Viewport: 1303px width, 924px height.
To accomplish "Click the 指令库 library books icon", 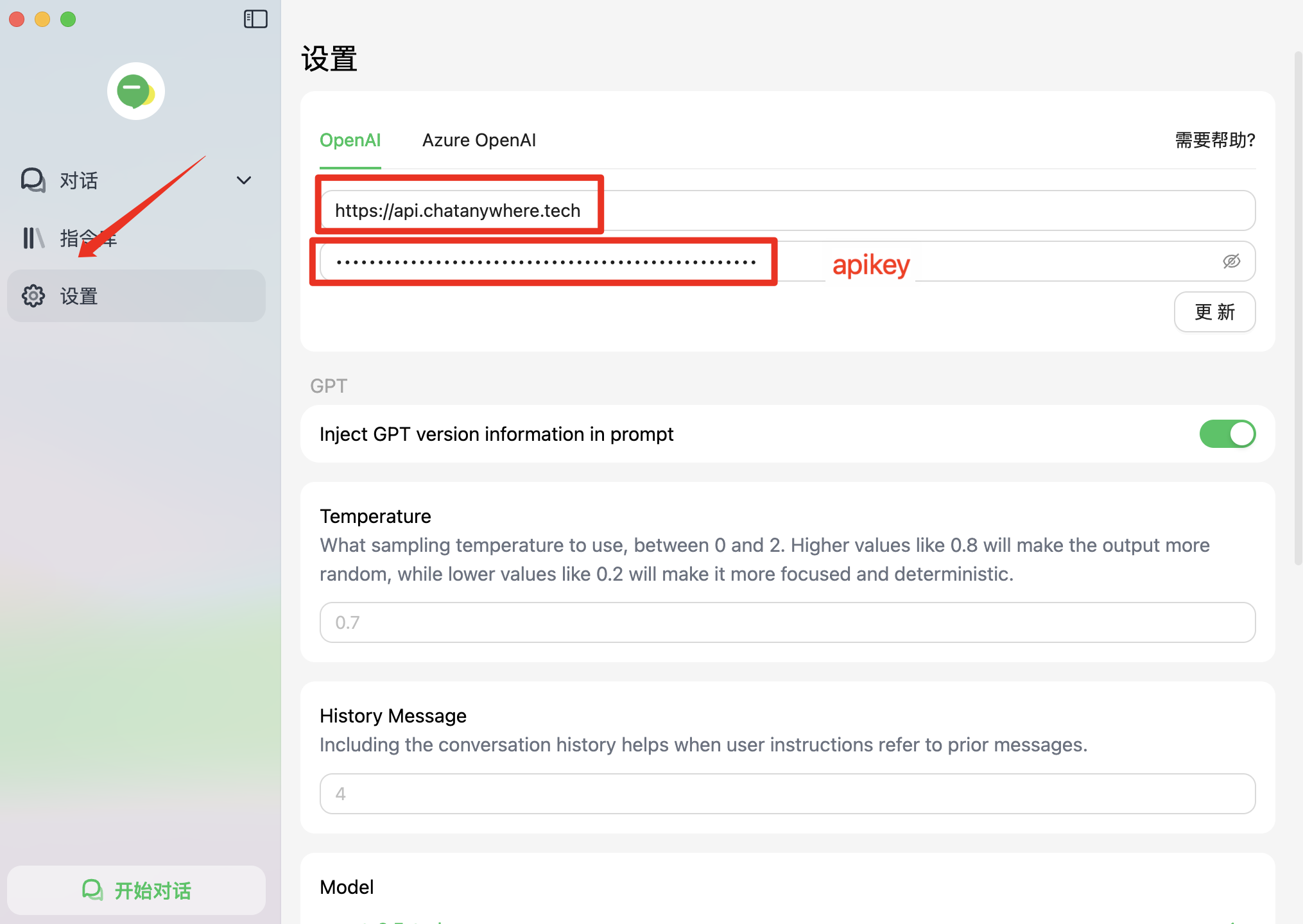I will click(33, 238).
